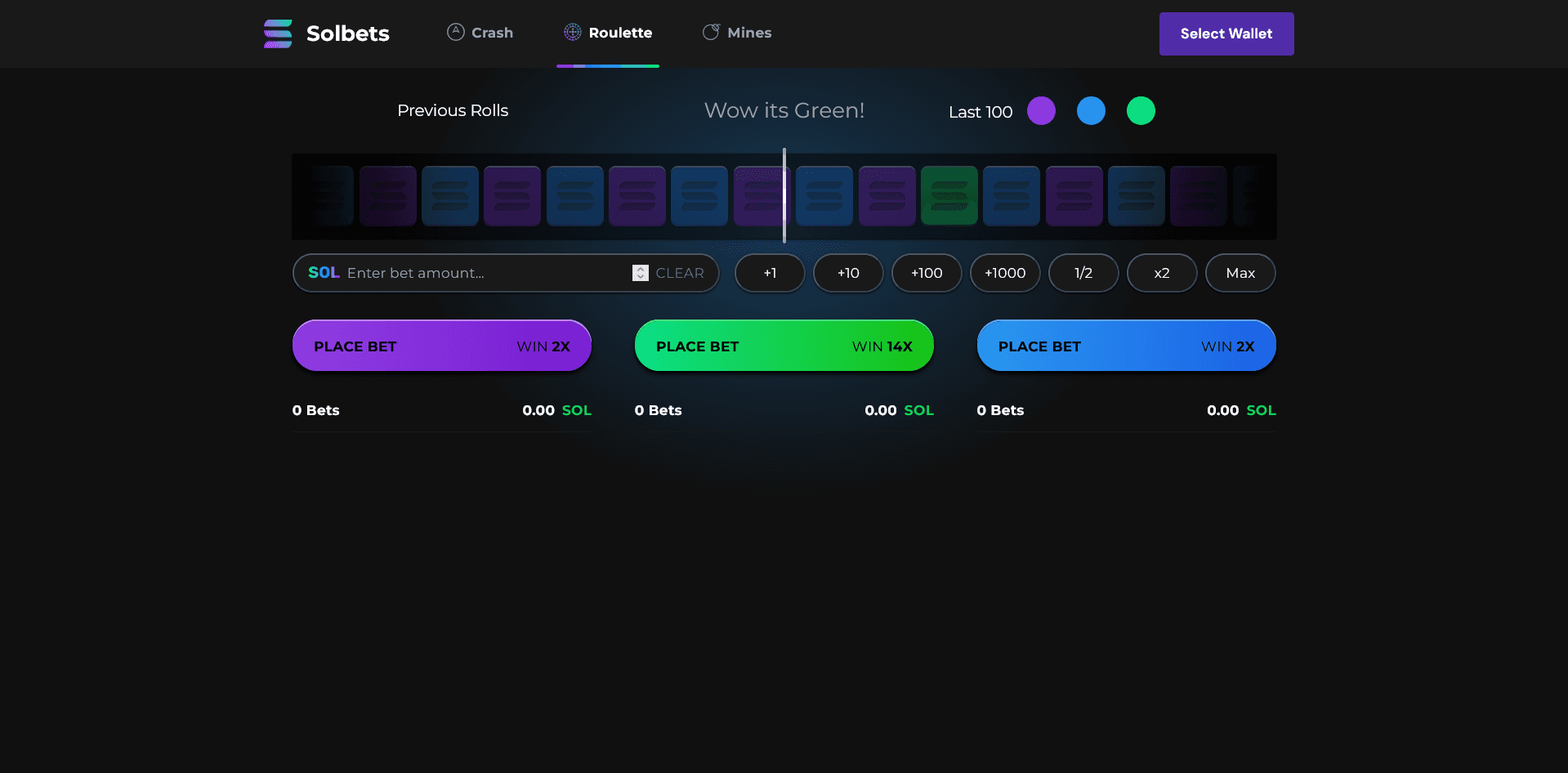Viewport: 1568px width, 773px height.
Task: Place bet on blue Win 2X
Action: tap(1127, 346)
